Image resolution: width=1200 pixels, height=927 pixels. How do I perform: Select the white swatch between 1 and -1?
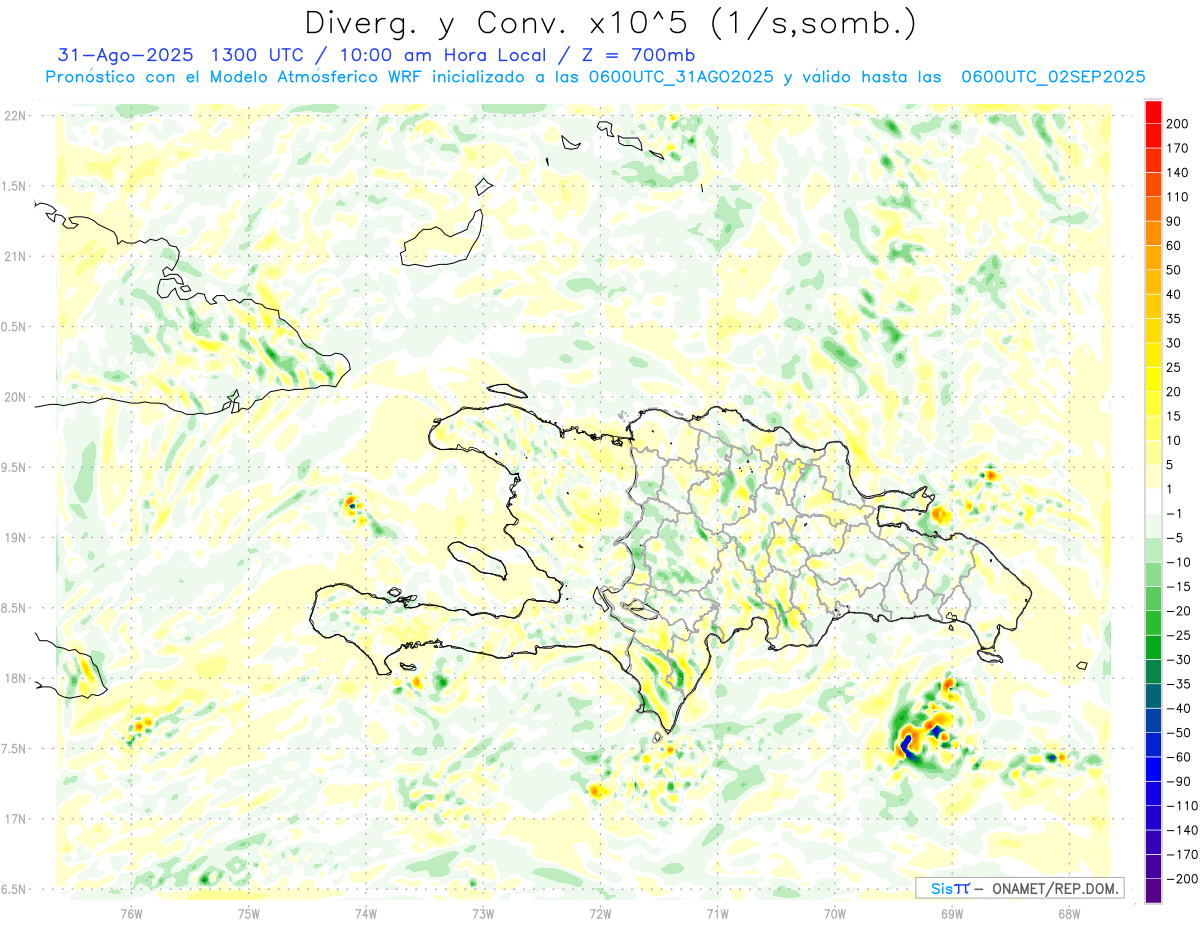pos(1153,502)
